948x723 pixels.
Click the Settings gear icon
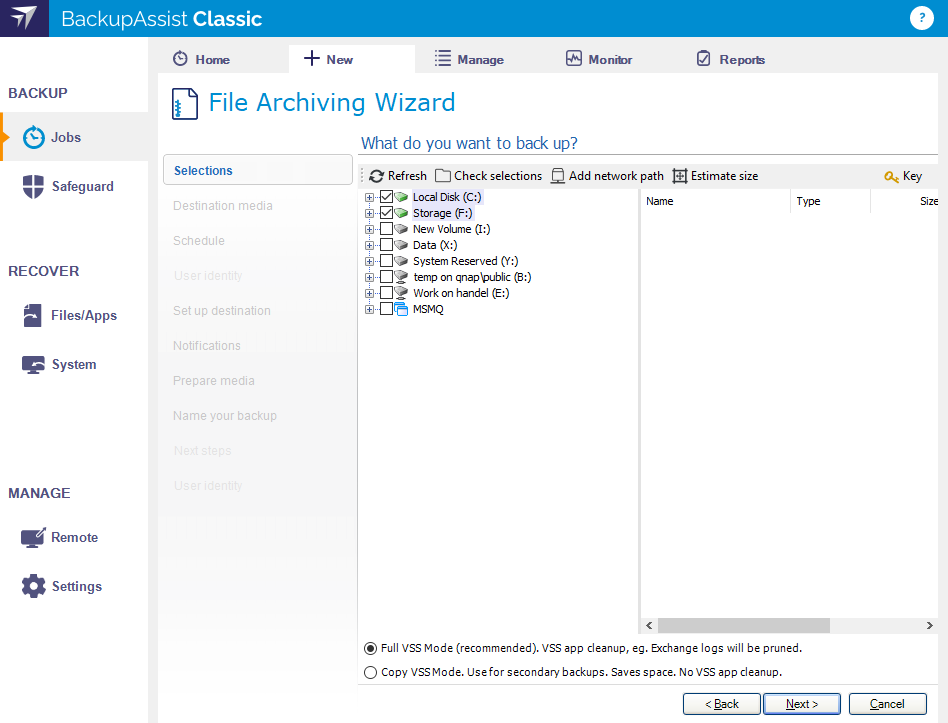33,586
